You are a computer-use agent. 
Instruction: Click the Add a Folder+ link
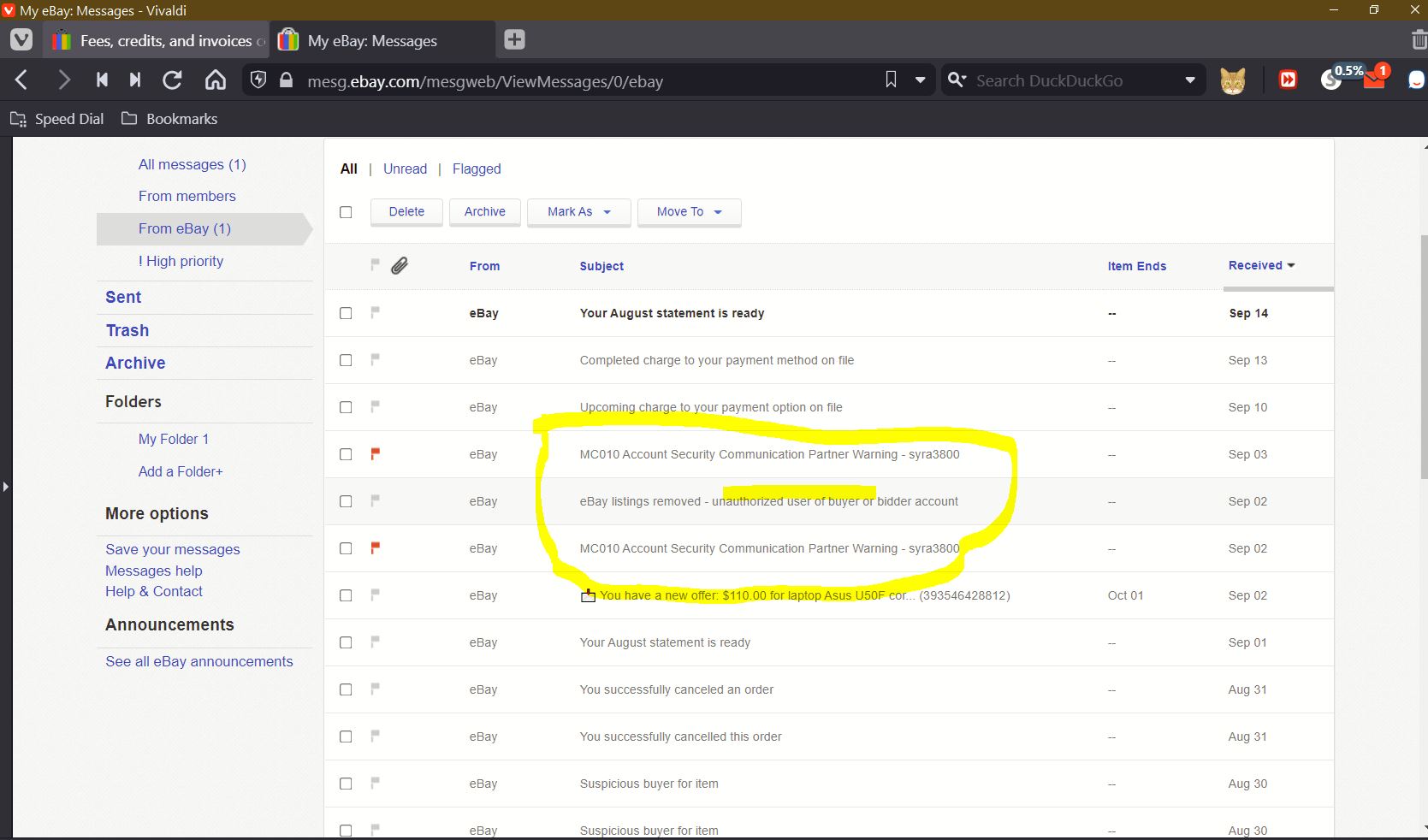(x=181, y=471)
